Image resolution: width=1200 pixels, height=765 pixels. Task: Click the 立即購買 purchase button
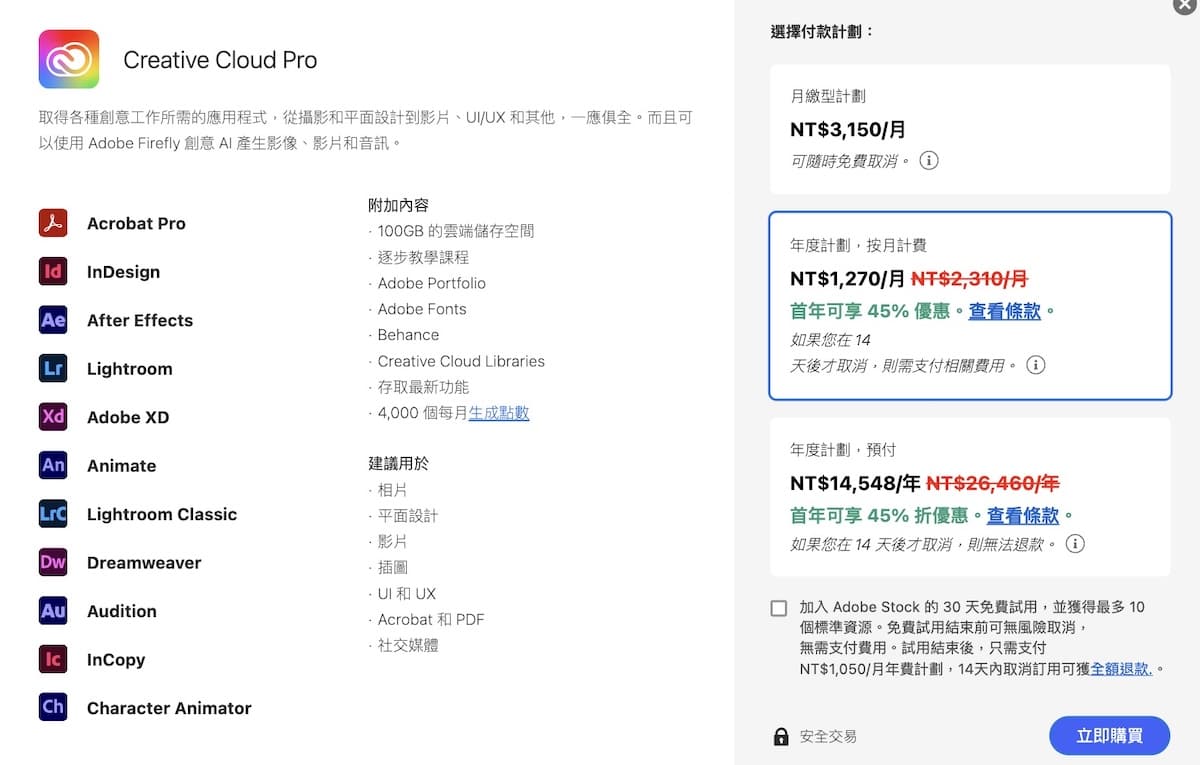coord(1109,735)
